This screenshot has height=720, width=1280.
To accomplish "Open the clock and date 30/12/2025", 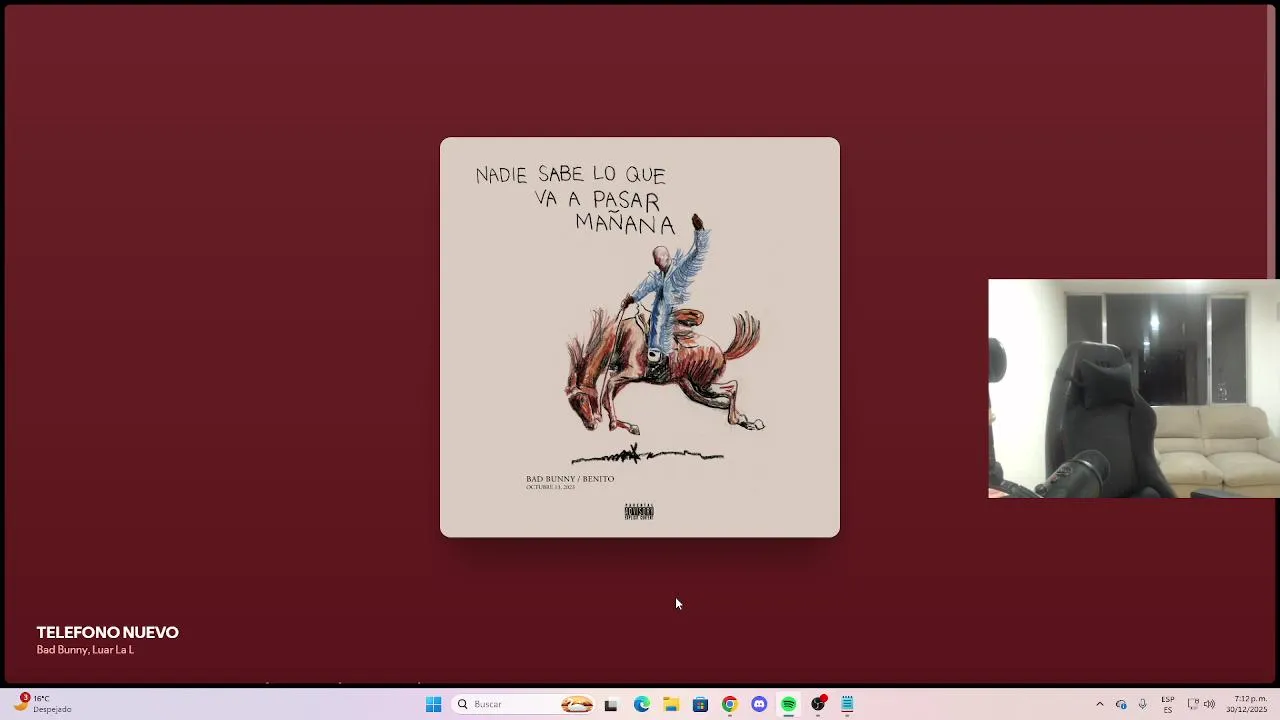I will [x=1247, y=704].
